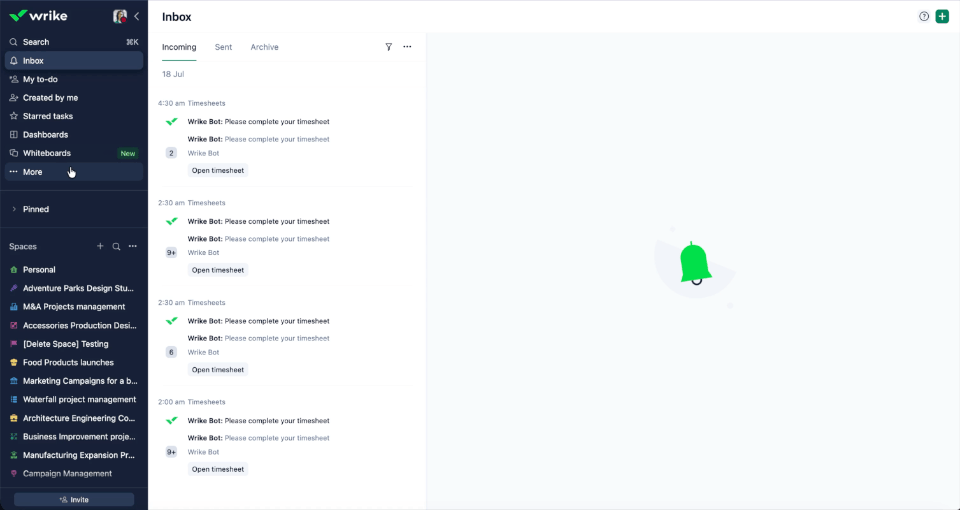Viewport: 960px width, 510px height.
Task: Click the count badge 6
Action: click(171, 352)
